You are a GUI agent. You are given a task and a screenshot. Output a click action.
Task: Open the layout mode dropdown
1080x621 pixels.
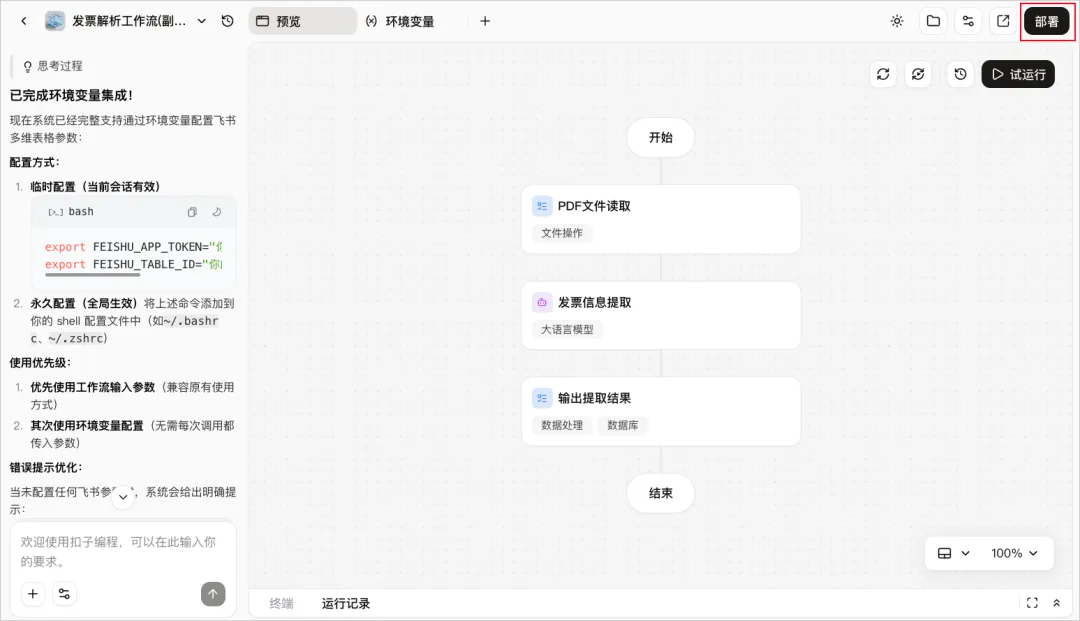[954, 554]
